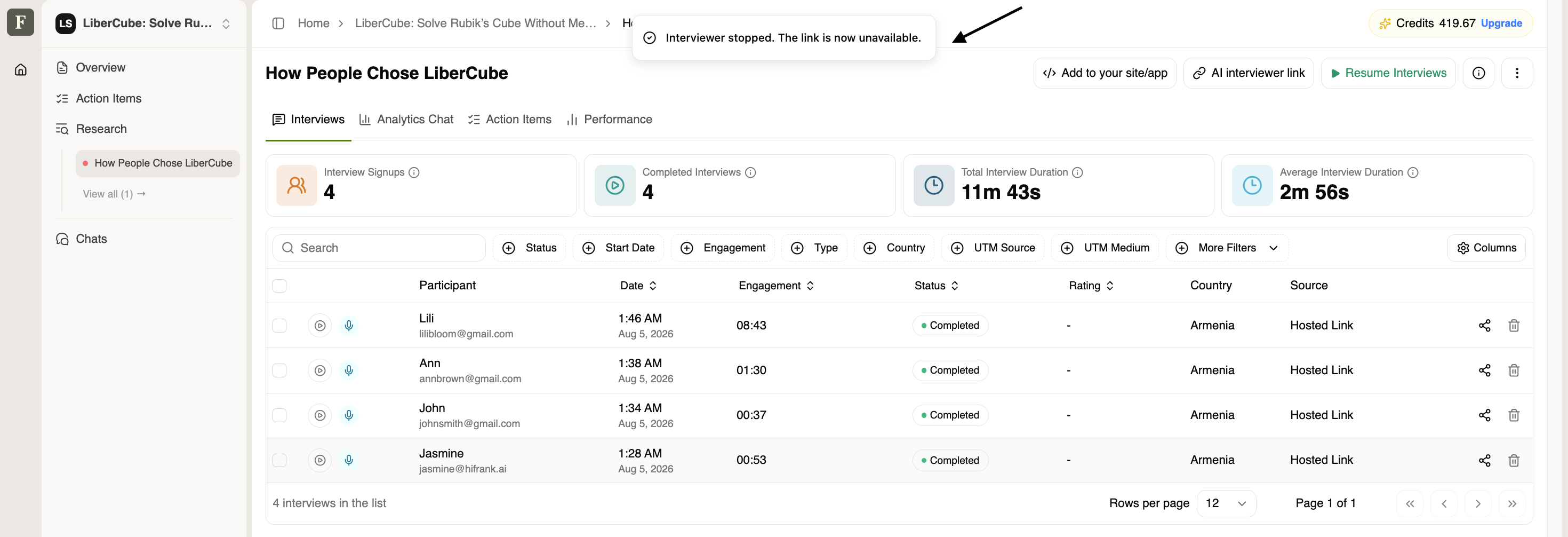This screenshot has width=1568, height=537.
Task: Click the microphone icon in Jasmine's row
Action: coord(349,460)
